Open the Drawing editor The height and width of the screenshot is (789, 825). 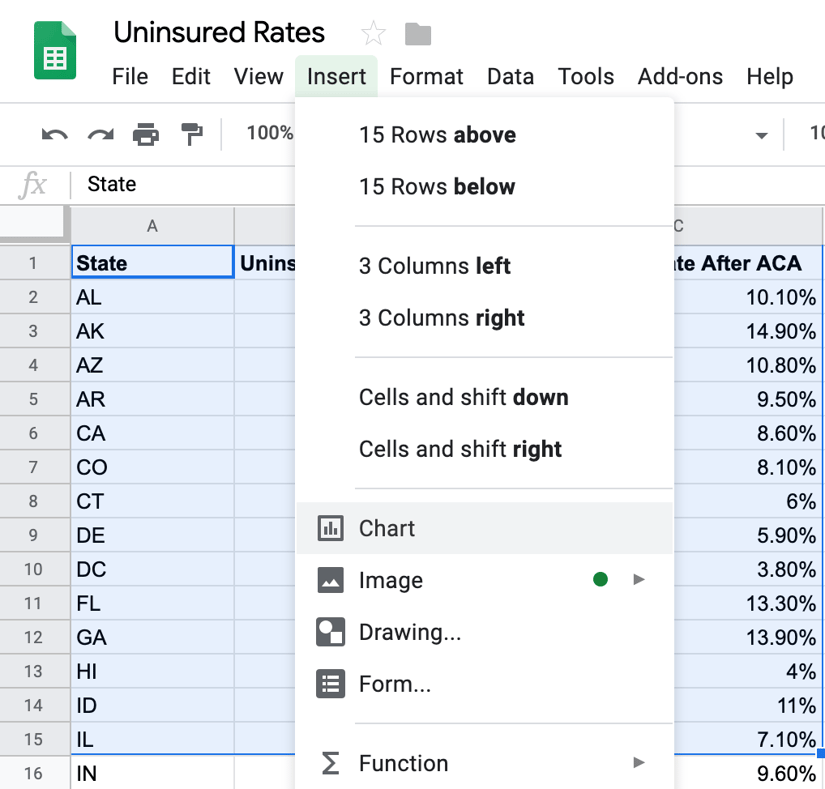[x=330, y=631]
